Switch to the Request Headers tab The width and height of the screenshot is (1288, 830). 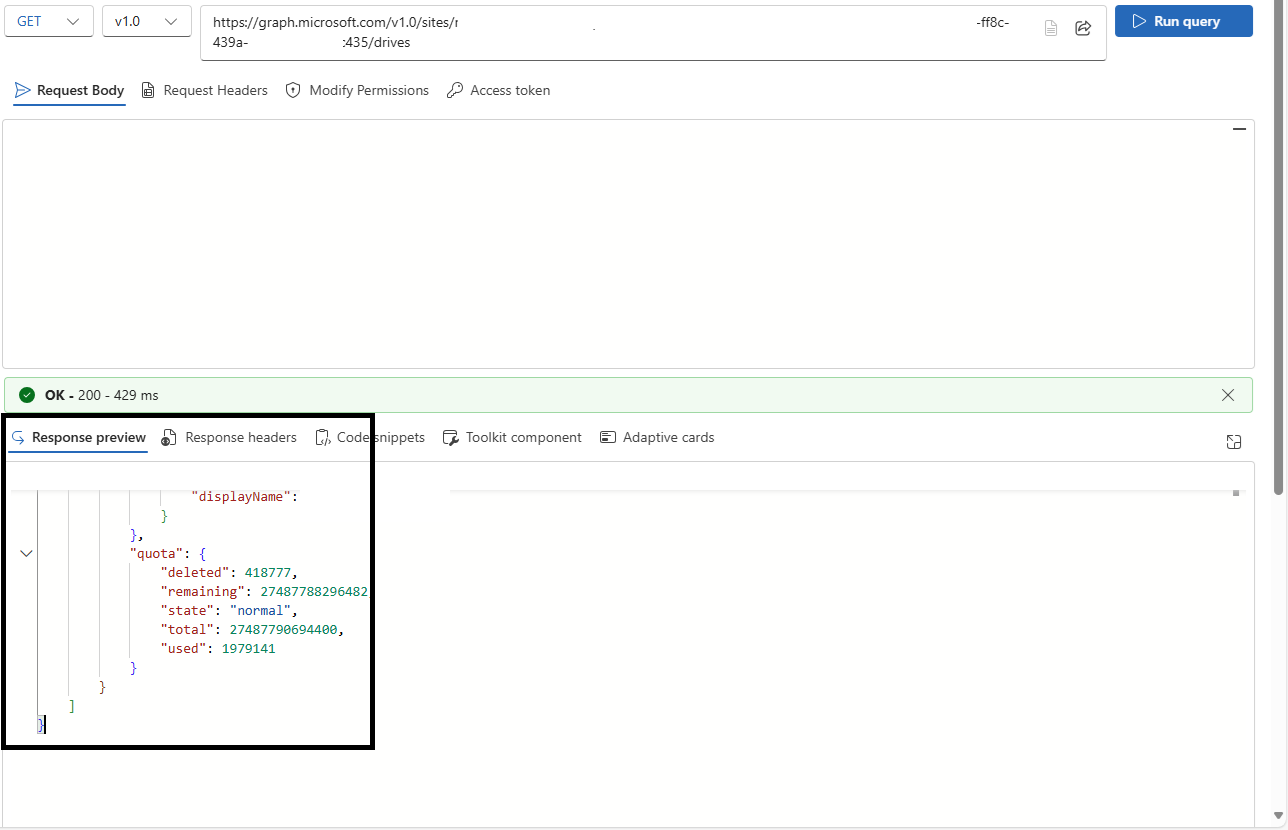(x=204, y=90)
